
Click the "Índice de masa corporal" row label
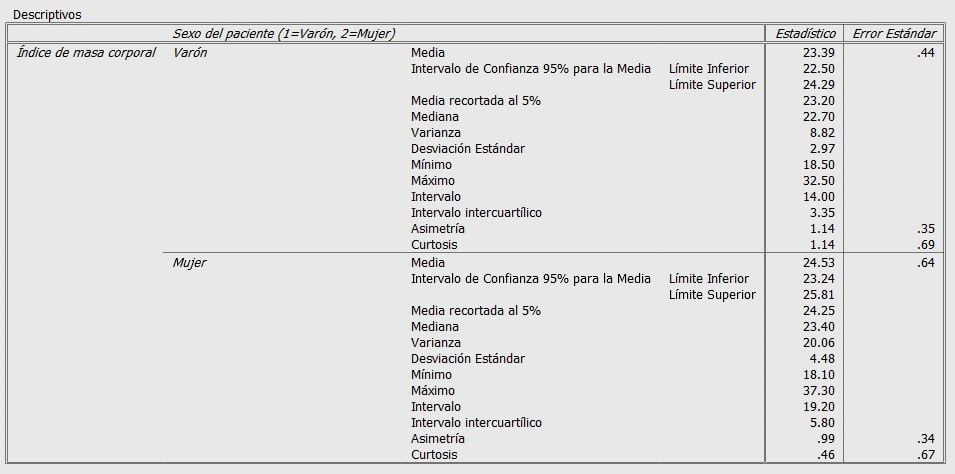point(86,52)
